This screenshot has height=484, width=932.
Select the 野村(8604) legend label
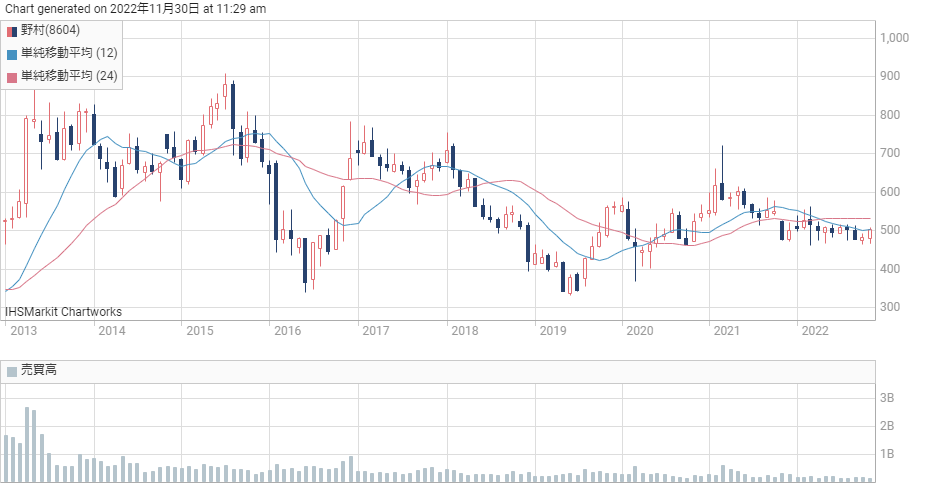click(x=50, y=30)
